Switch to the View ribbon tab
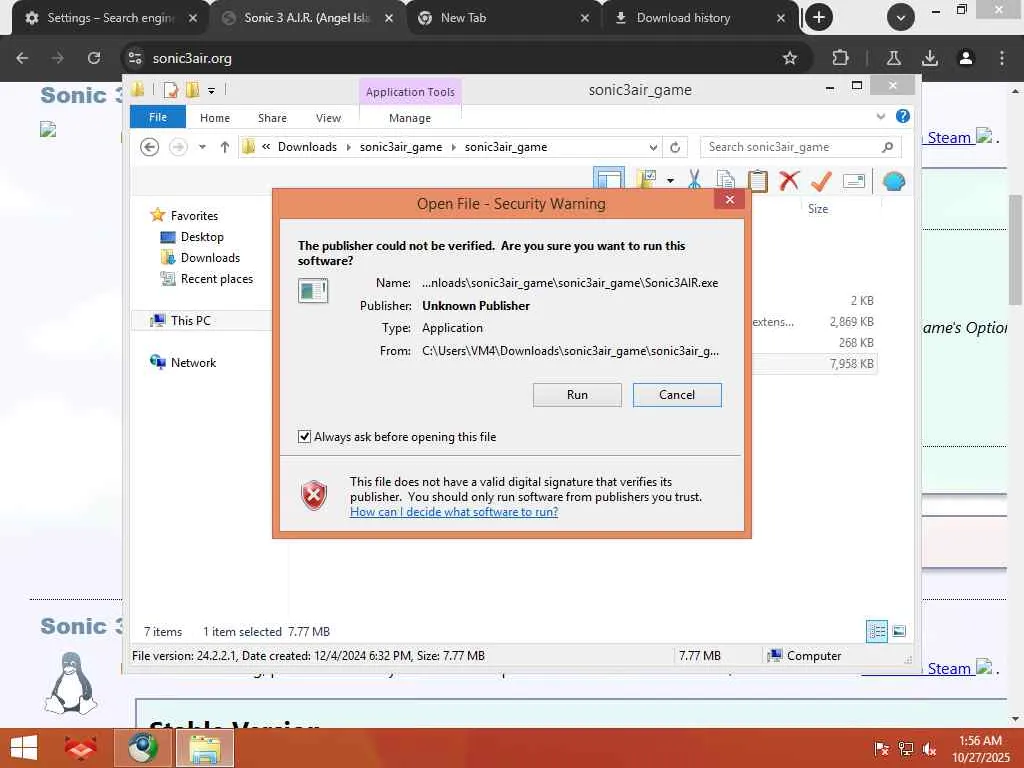Image resolution: width=1024 pixels, height=768 pixels. pos(328,118)
